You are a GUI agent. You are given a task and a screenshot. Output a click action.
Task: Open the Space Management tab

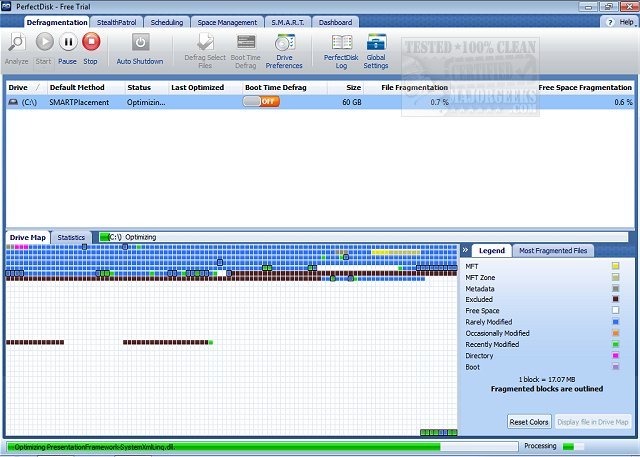(227, 21)
